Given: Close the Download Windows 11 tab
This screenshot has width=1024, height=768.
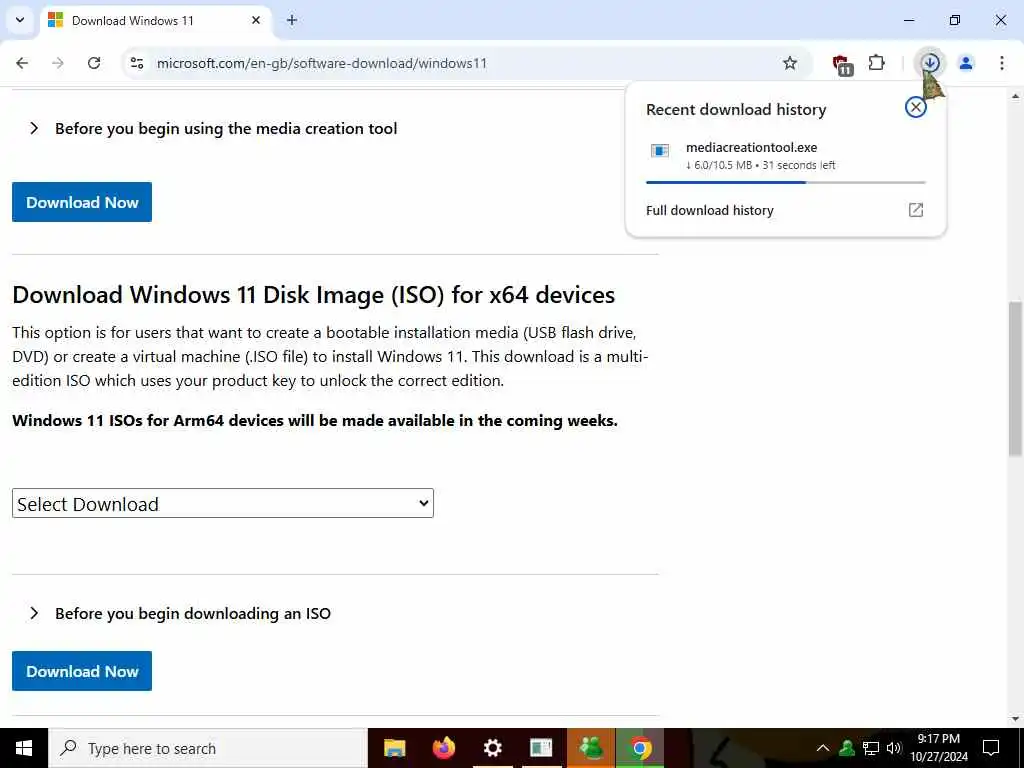Looking at the screenshot, I should point(256,20).
